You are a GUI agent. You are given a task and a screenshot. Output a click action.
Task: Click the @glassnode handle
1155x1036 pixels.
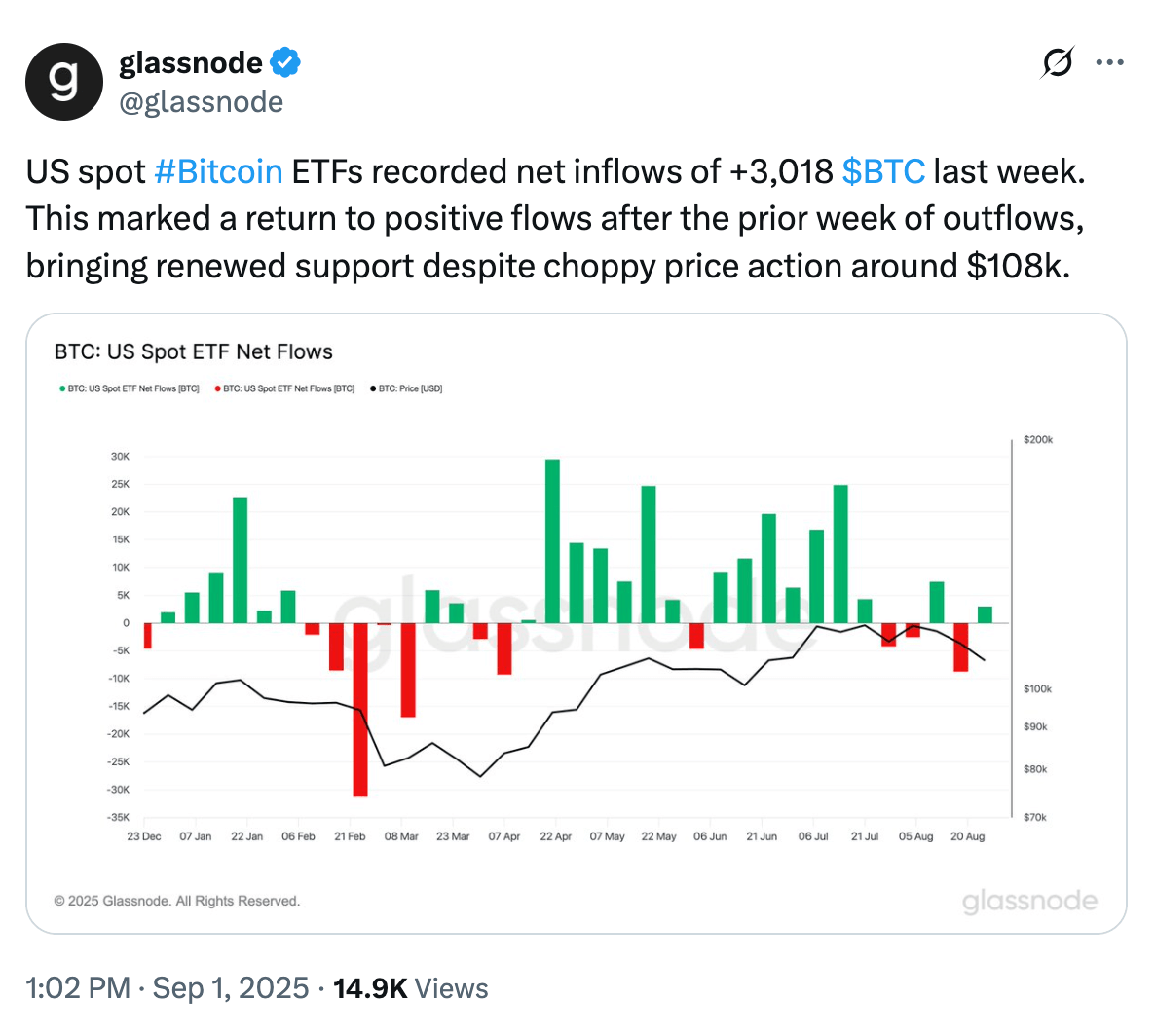click(x=202, y=102)
